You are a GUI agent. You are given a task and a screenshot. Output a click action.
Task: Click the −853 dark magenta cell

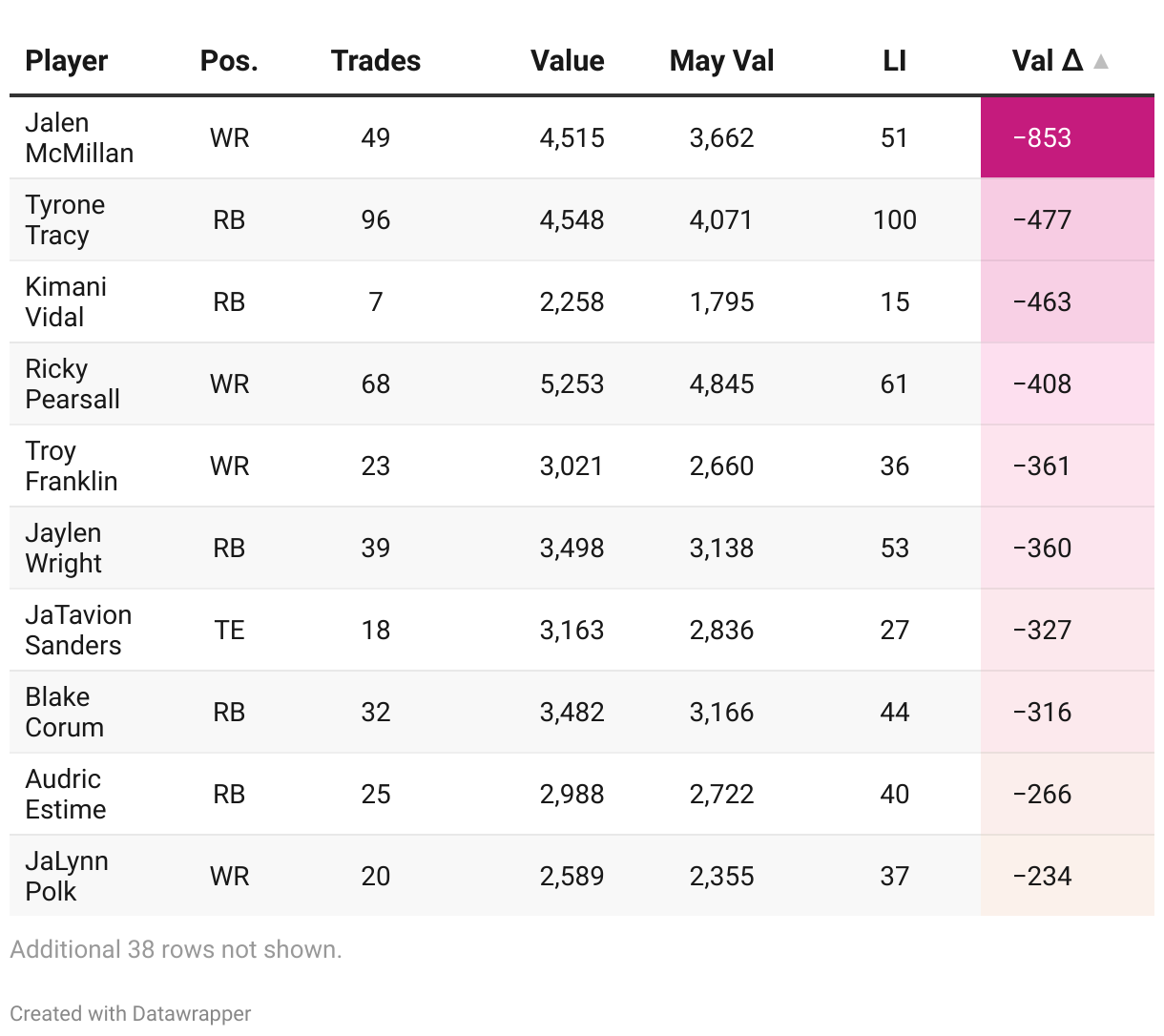[1043, 138]
